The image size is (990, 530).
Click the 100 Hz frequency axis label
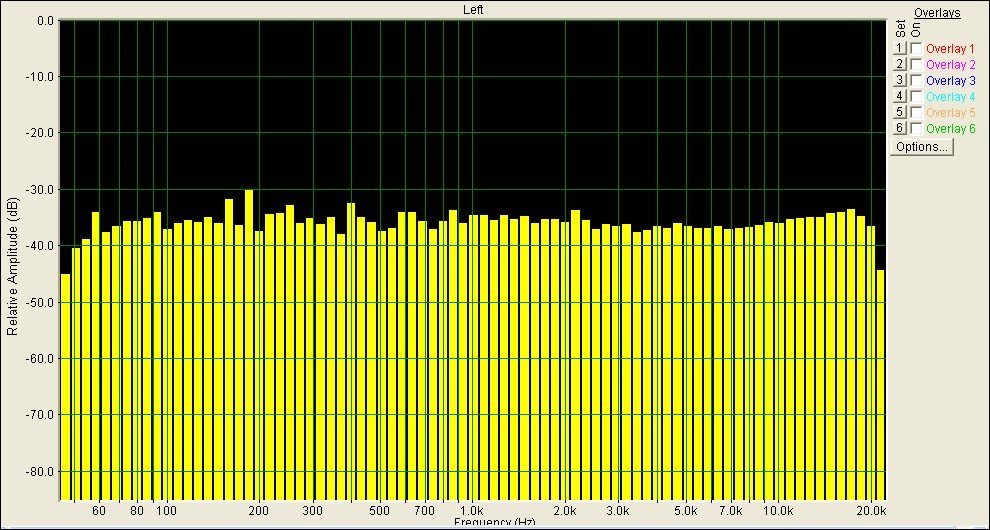click(166, 511)
